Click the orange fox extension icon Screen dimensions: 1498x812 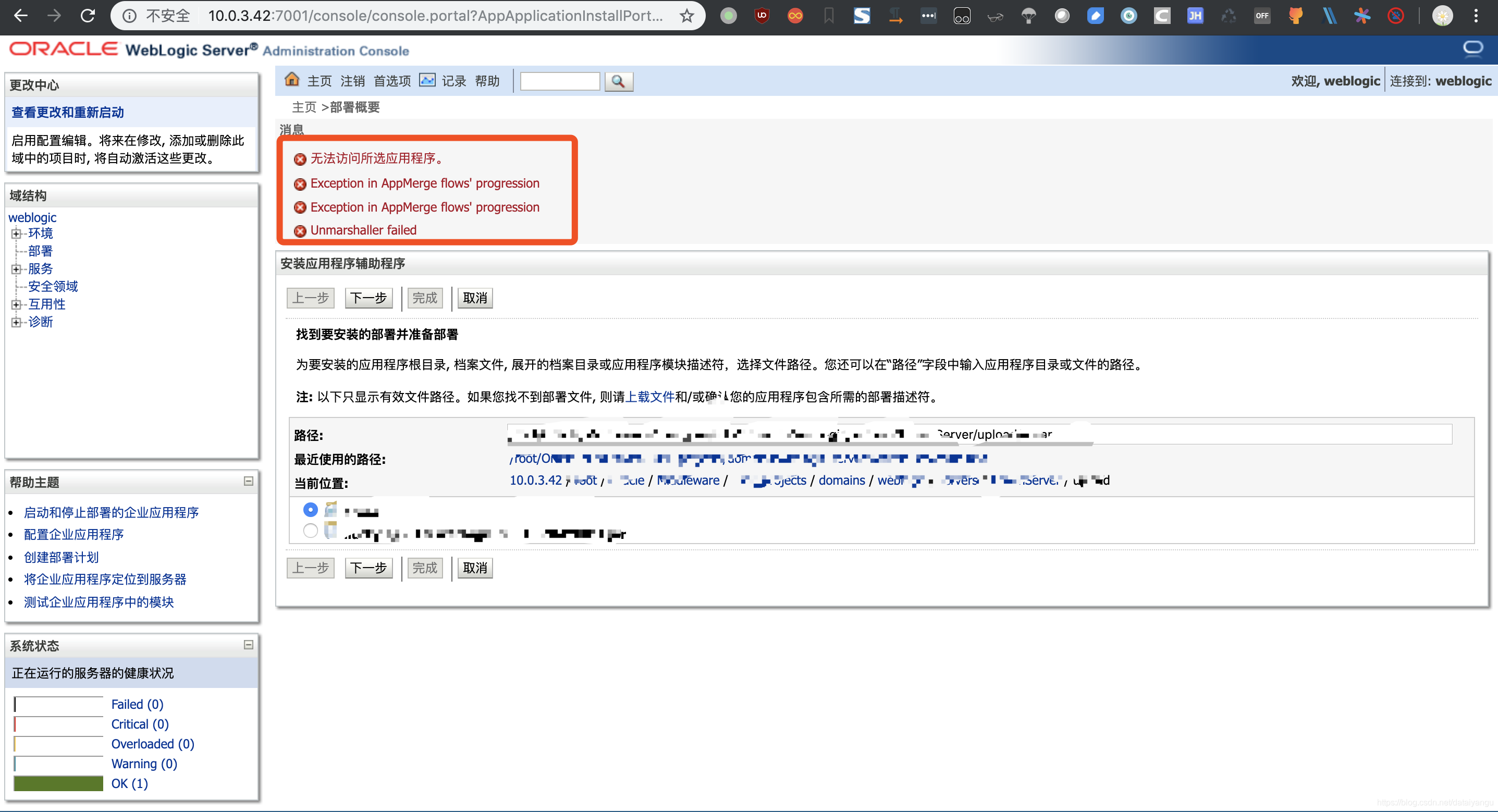pos(1295,16)
